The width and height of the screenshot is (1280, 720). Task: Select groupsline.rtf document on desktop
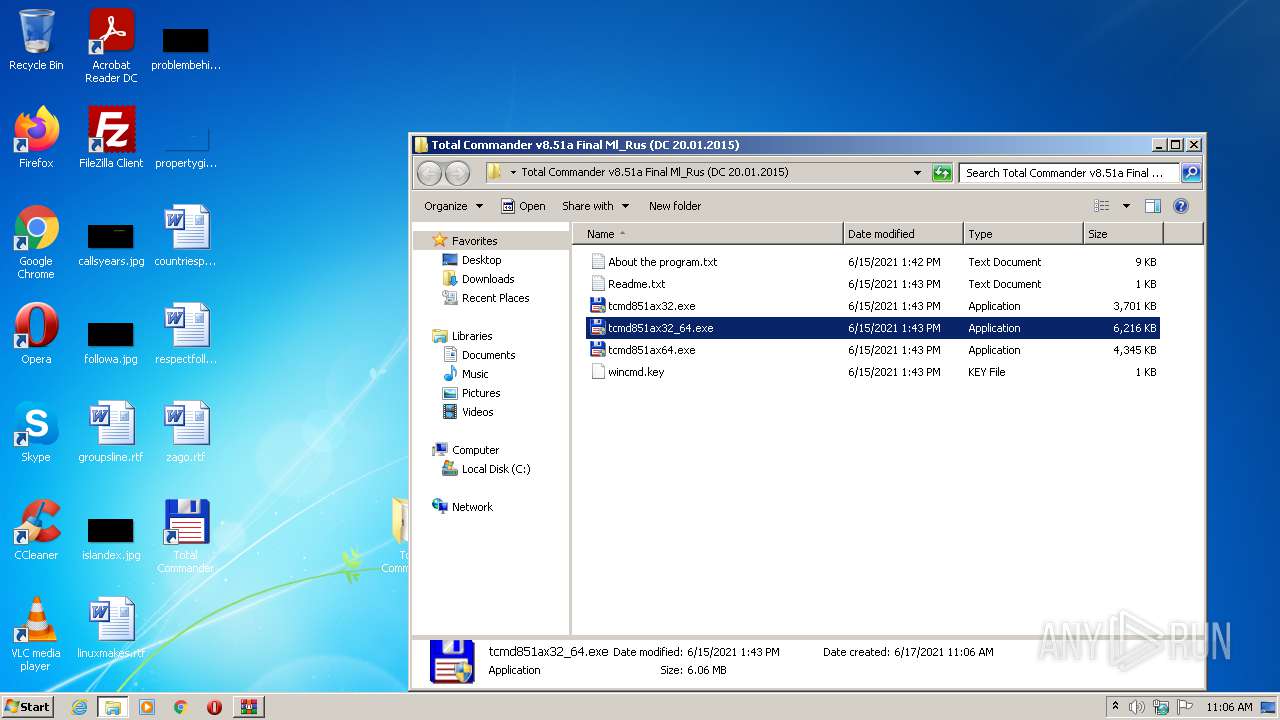(111, 432)
